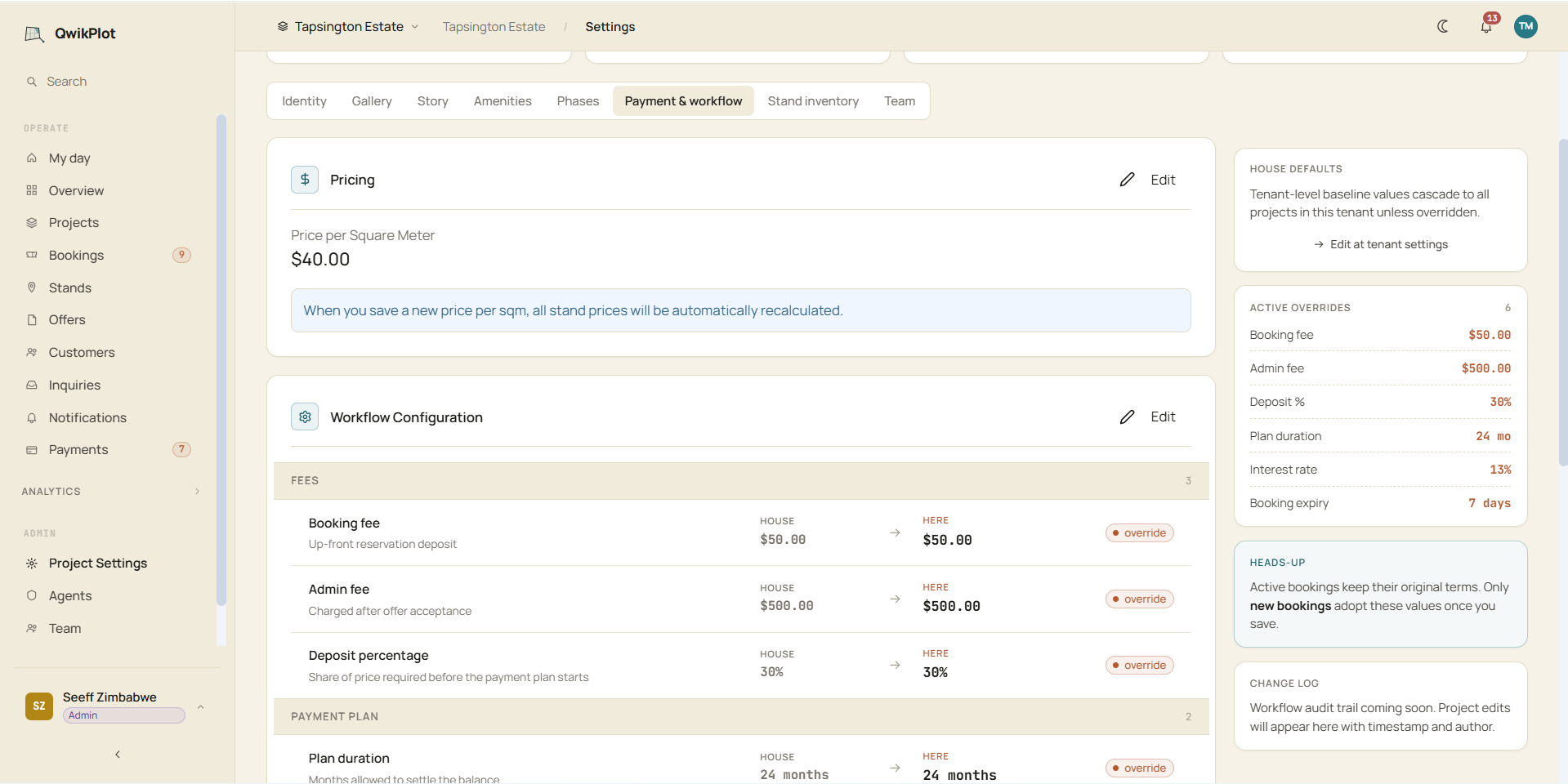Click the Bookings count badge 9
The height and width of the screenshot is (784, 1568).
tap(181, 255)
